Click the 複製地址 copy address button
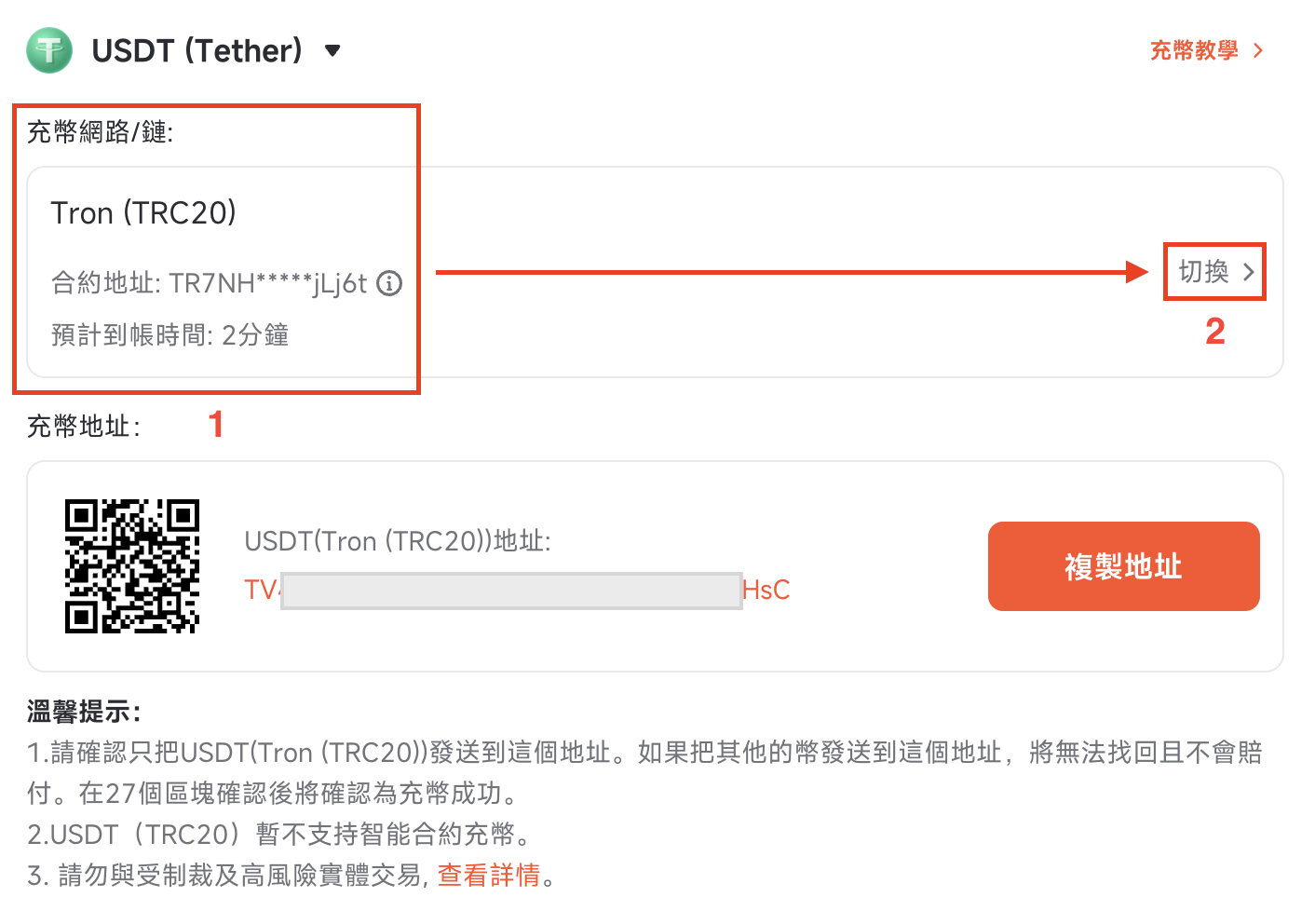Viewport: 1315px width, 924px height. pos(1124,566)
